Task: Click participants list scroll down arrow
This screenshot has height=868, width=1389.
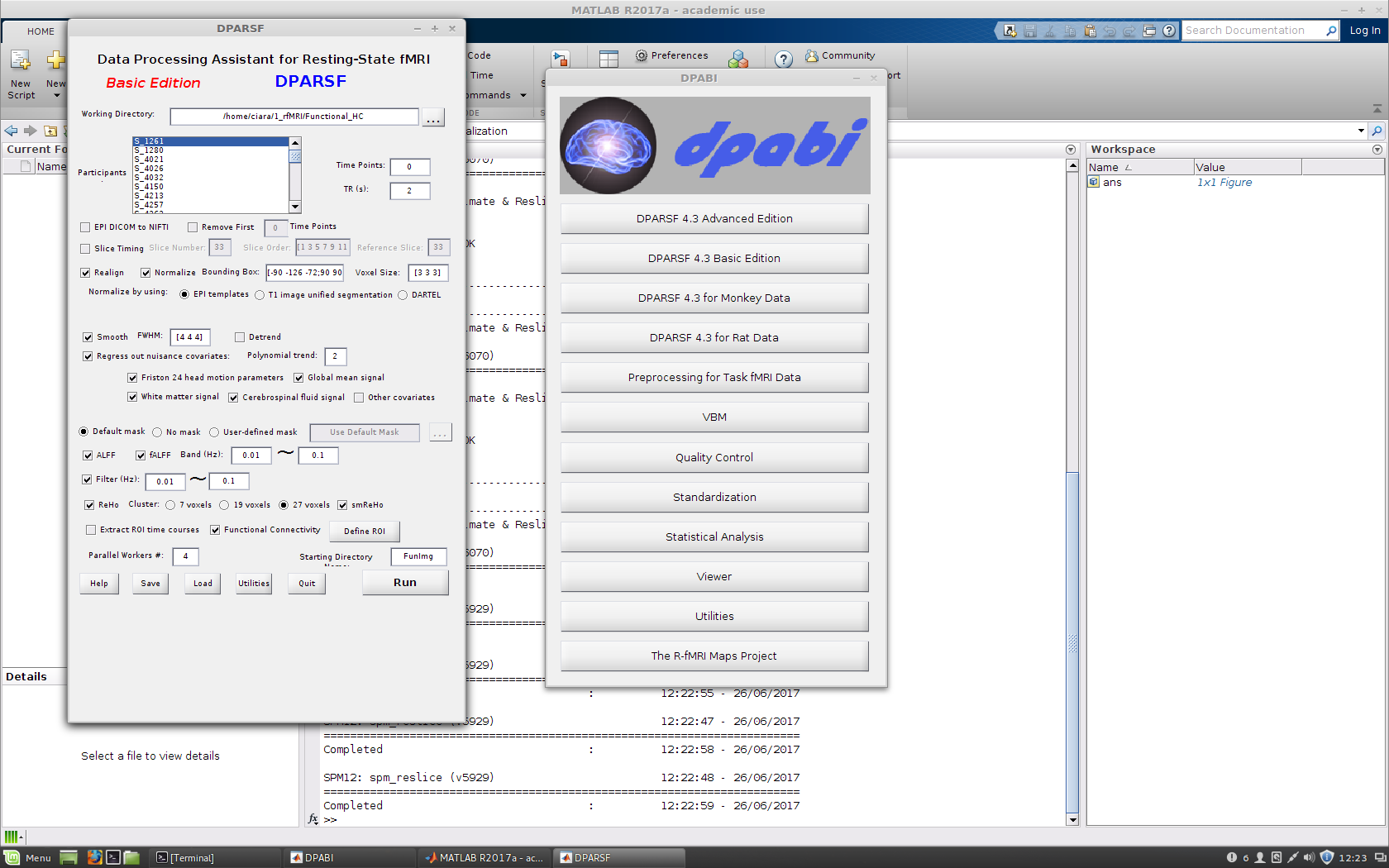Action: pyautogui.click(x=295, y=207)
